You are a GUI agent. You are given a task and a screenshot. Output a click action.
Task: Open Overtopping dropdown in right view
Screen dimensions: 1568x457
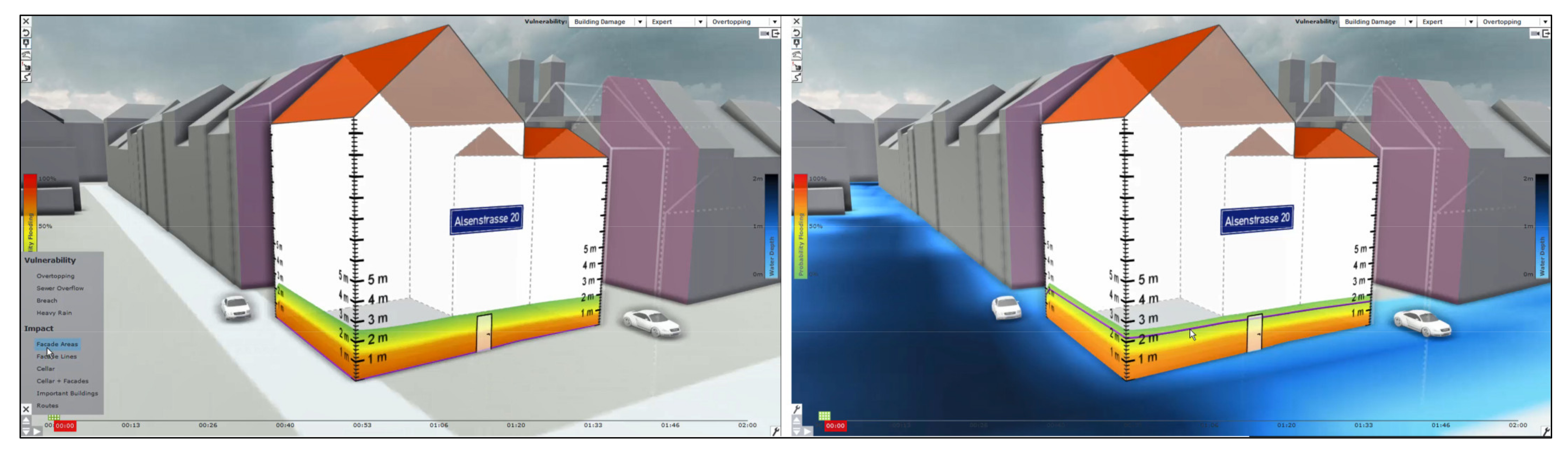(x=1545, y=22)
